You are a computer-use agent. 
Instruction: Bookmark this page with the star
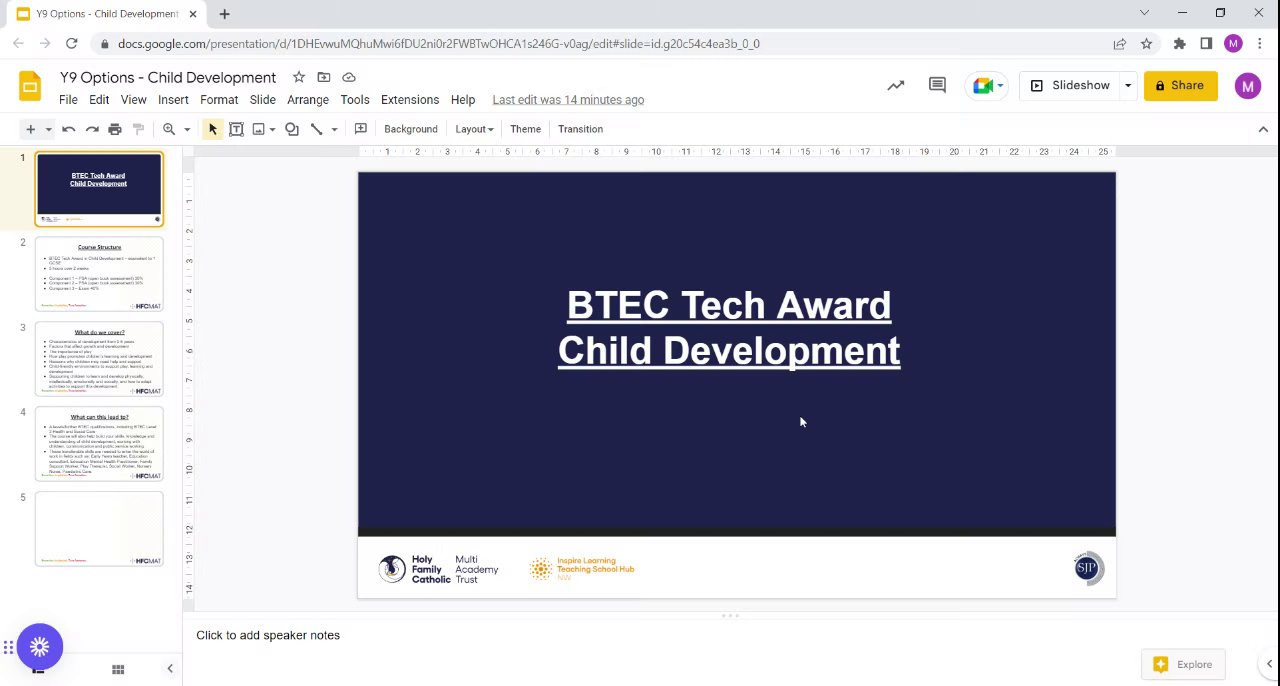[x=1146, y=43]
